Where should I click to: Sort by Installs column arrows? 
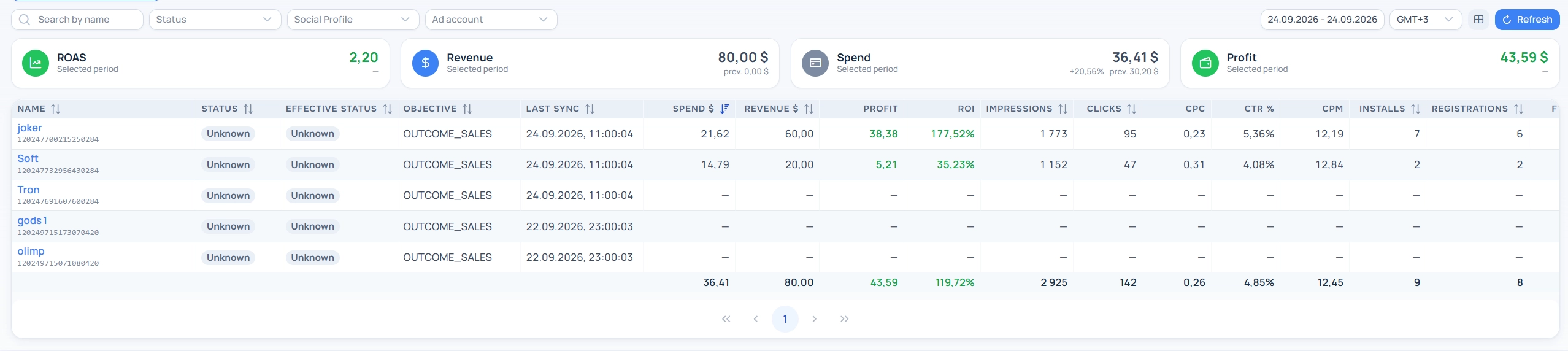pos(1416,109)
